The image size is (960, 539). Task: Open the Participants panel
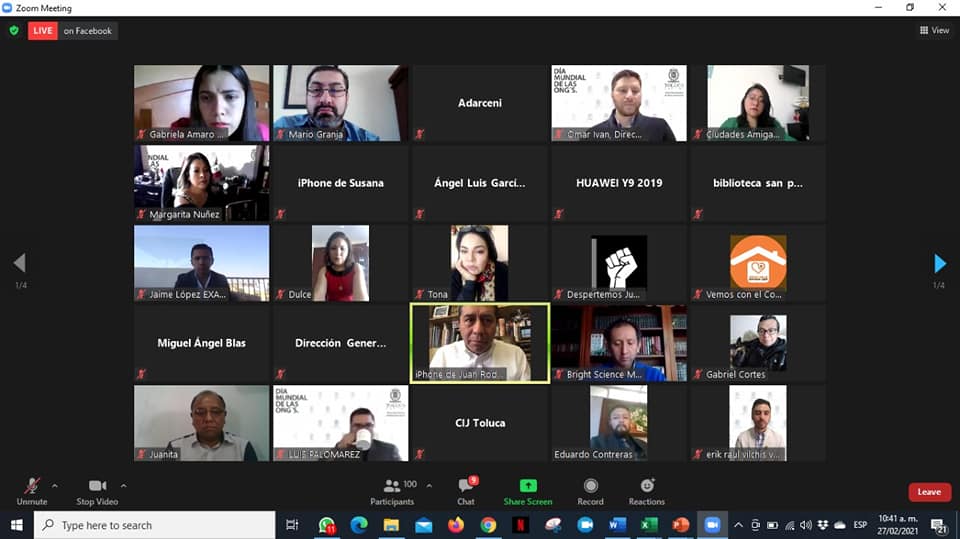tap(392, 490)
